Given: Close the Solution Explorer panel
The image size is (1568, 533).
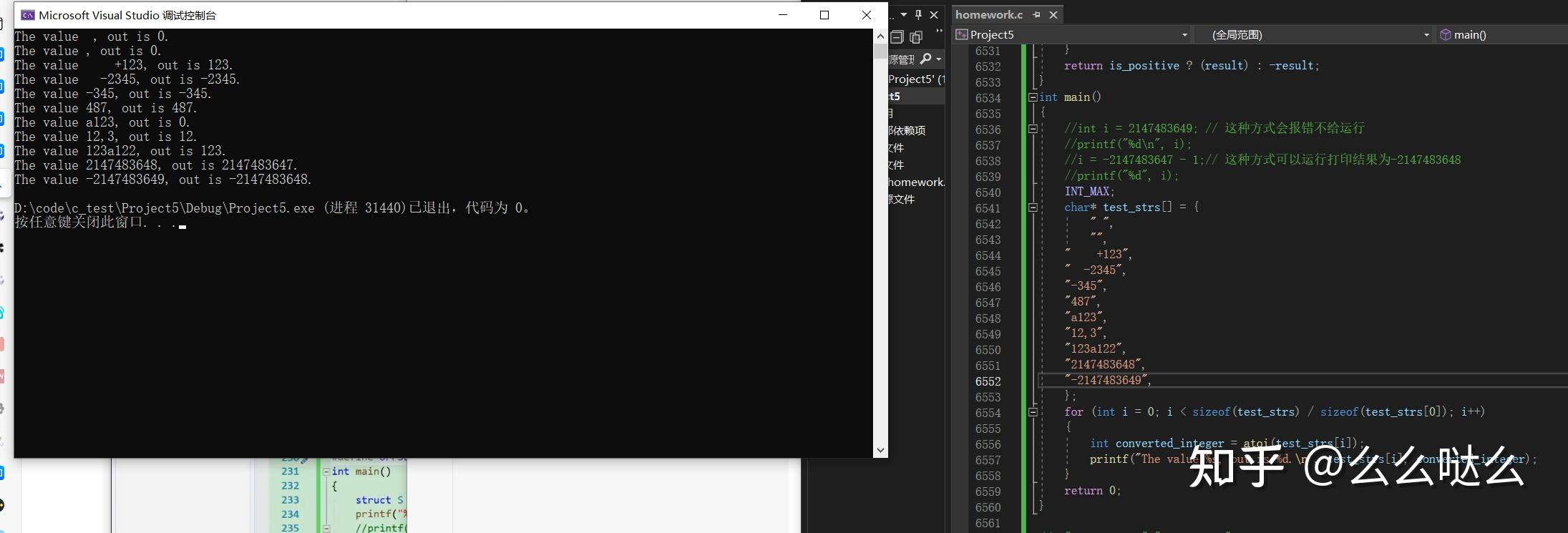Looking at the screenshot, I should 934,14.
